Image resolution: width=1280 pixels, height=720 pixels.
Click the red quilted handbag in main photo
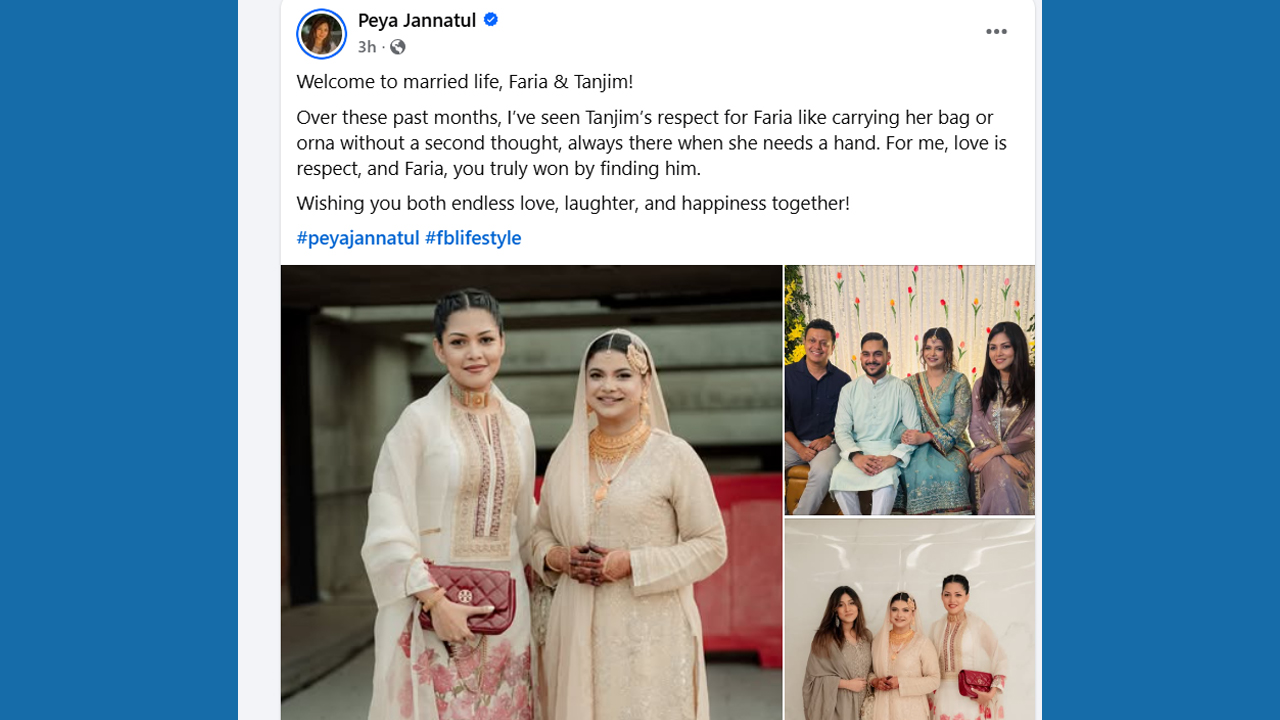point(468,598)
